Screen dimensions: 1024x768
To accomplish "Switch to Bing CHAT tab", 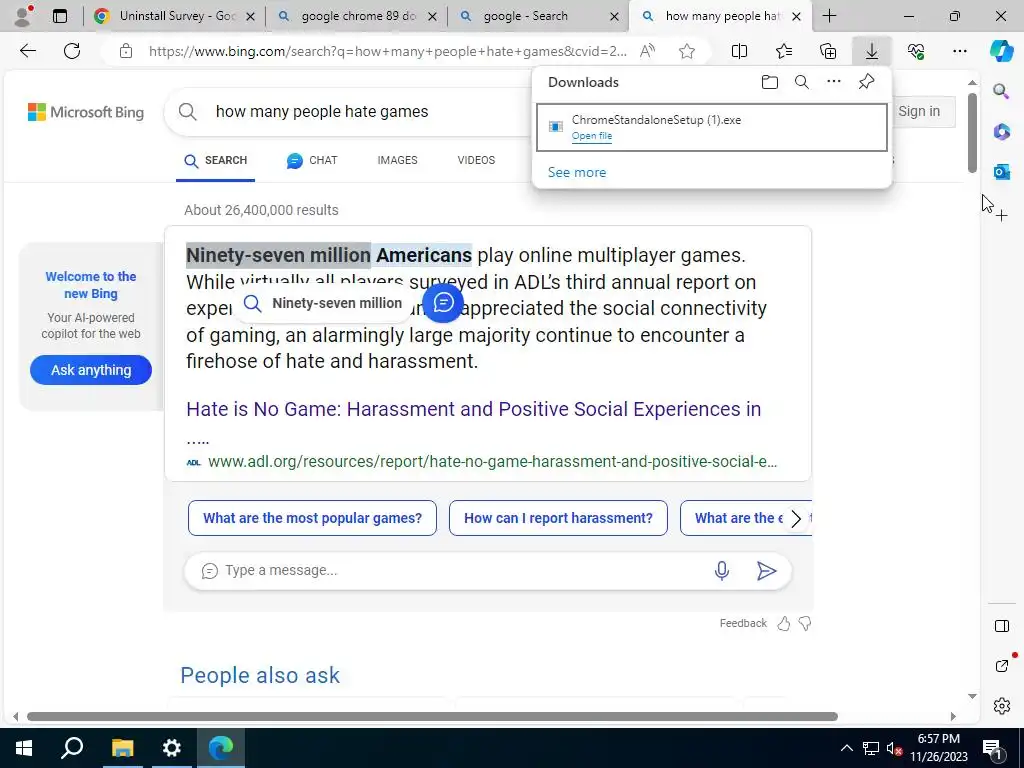I will click(x=312, y=161).
